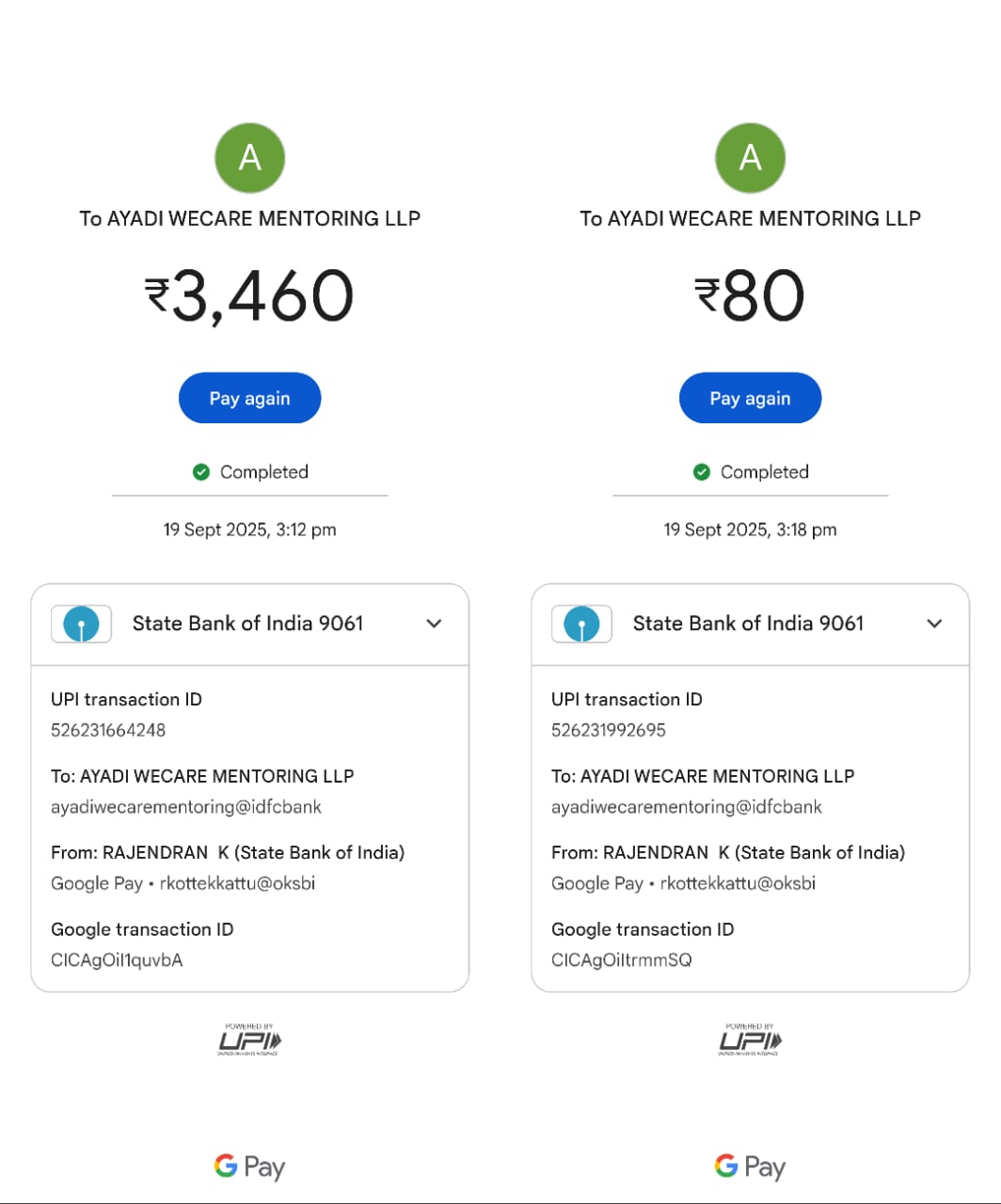Click the State Bank logo in the left receipt

coord(82,624)
